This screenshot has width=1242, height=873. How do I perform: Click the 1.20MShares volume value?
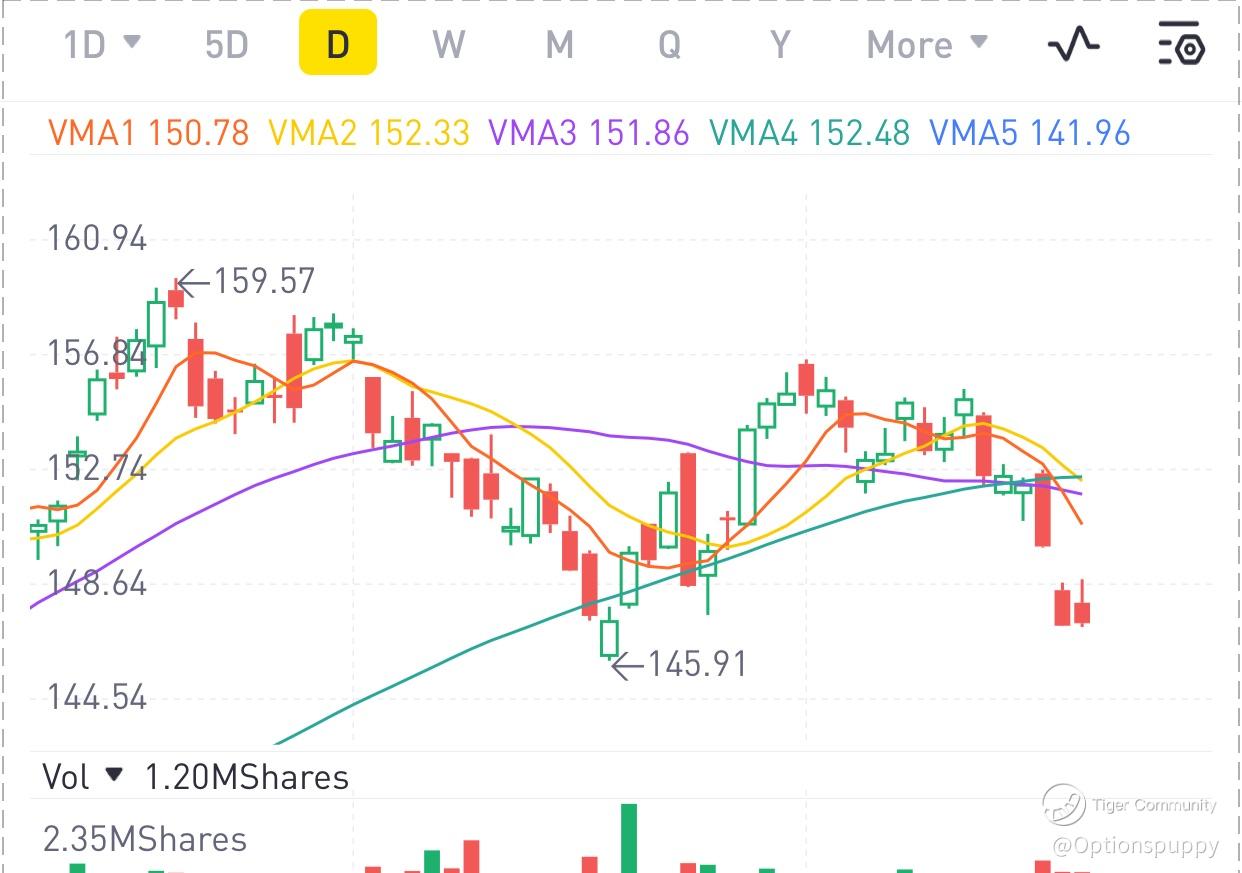click(x=247, y=777)
